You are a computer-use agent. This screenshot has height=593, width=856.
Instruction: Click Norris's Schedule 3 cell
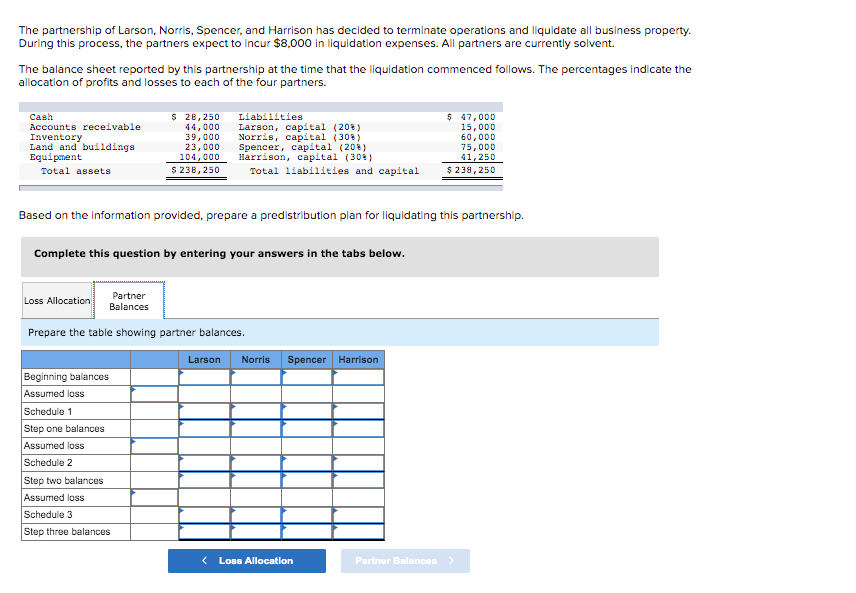(256, 515)
